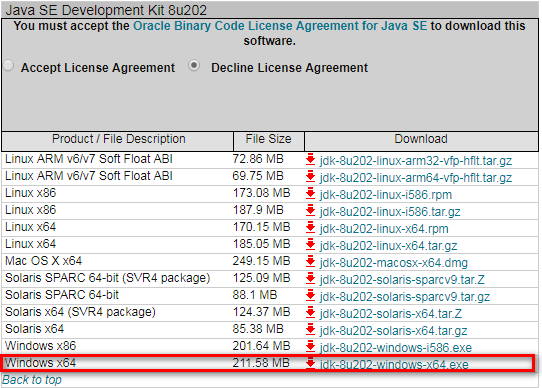Click jdk-8u202-solaris-x64.tar.Z link
Viewport: 542px width, 388px height.
pos(391,314)
